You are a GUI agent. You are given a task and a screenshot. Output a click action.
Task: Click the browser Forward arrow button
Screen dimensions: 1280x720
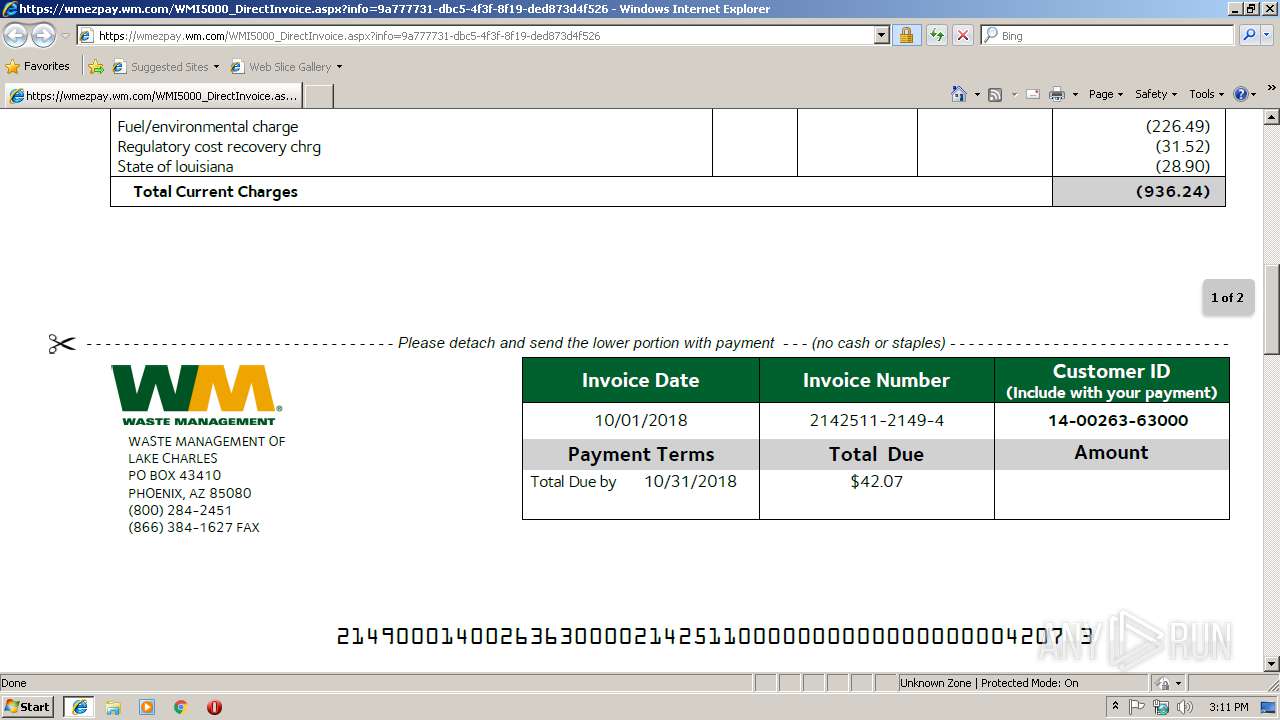coord(43,36)
